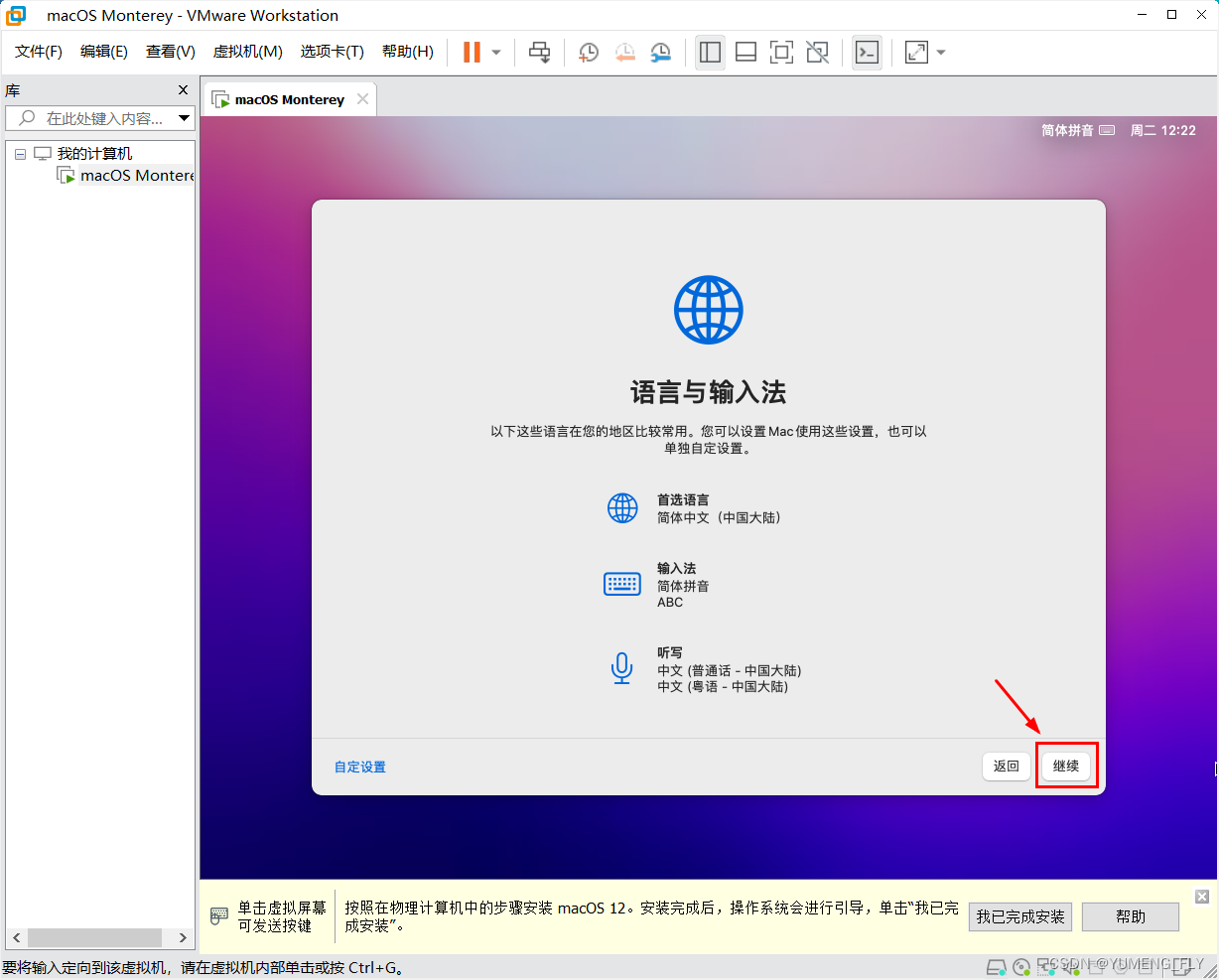Switch to the macOS Monterey tab
This screenshot has width=1219, height=980.
pyautogui.click(x=290, y=99)
